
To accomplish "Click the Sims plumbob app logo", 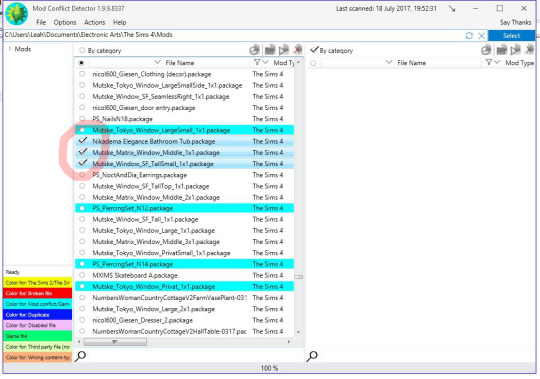I will [16, 14].
